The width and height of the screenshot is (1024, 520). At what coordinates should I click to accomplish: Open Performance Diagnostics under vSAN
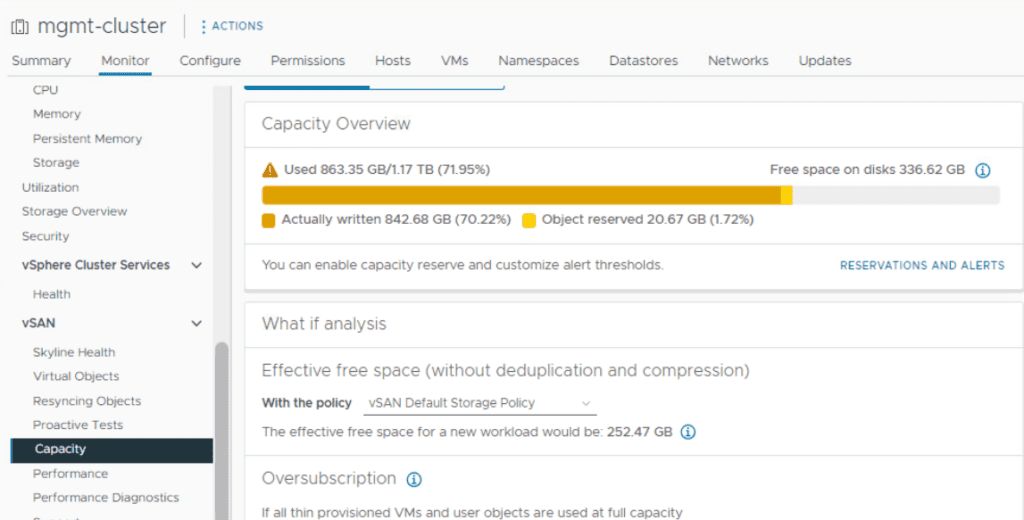point(106,498)
